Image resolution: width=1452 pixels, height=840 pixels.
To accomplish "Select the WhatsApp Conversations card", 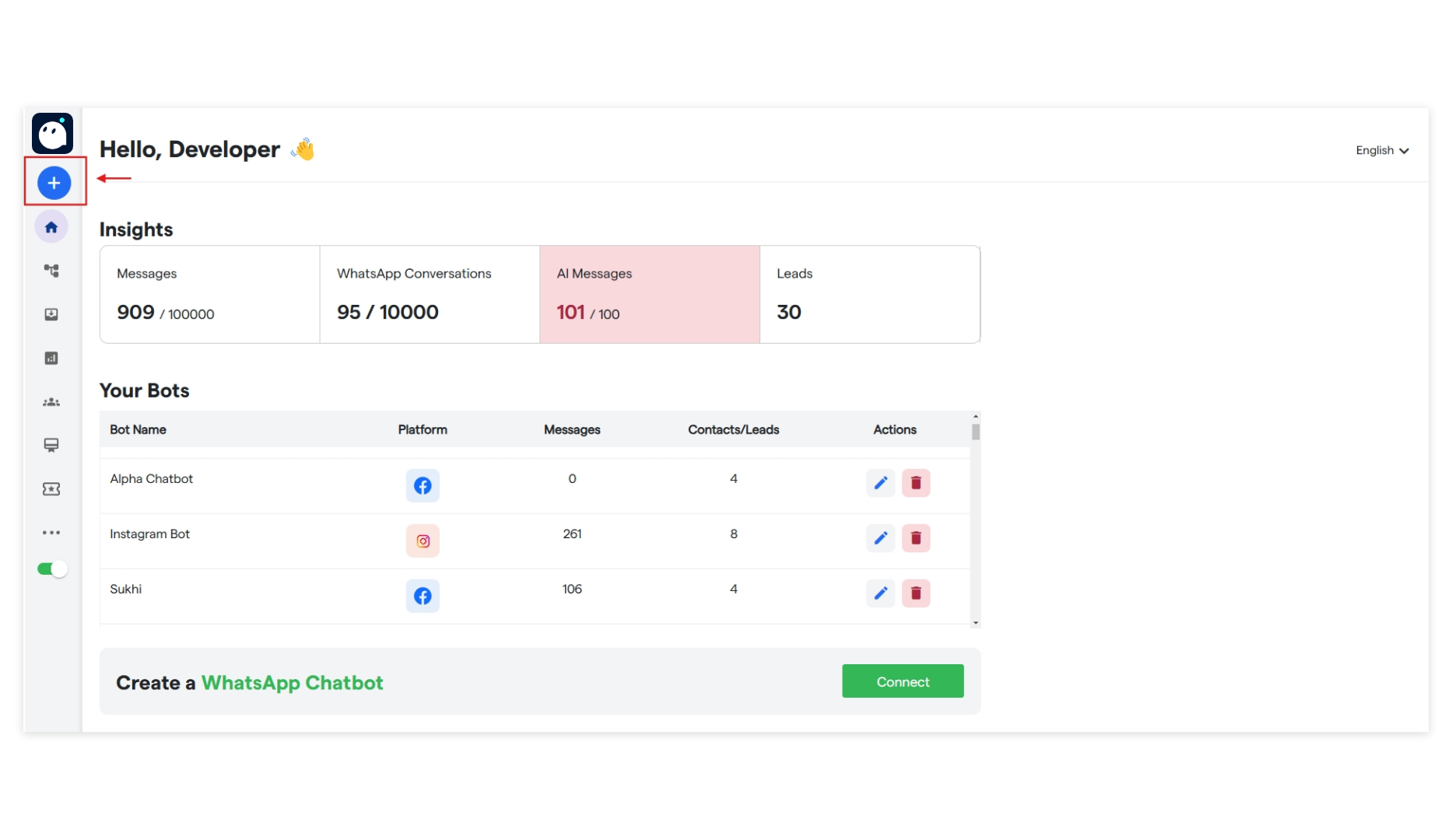I will [430, 294].
